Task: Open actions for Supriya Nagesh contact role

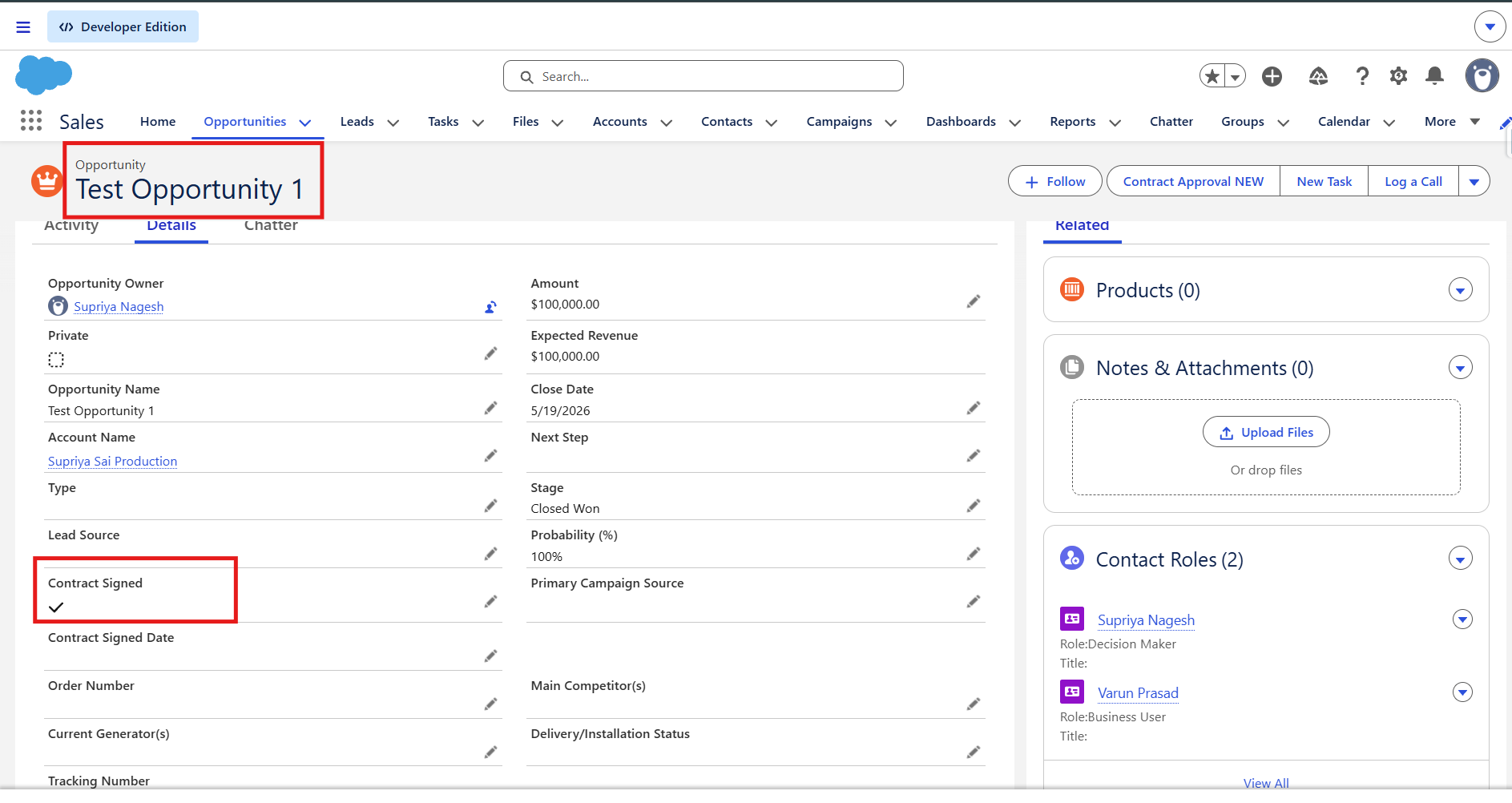Action: (1462, 619)
